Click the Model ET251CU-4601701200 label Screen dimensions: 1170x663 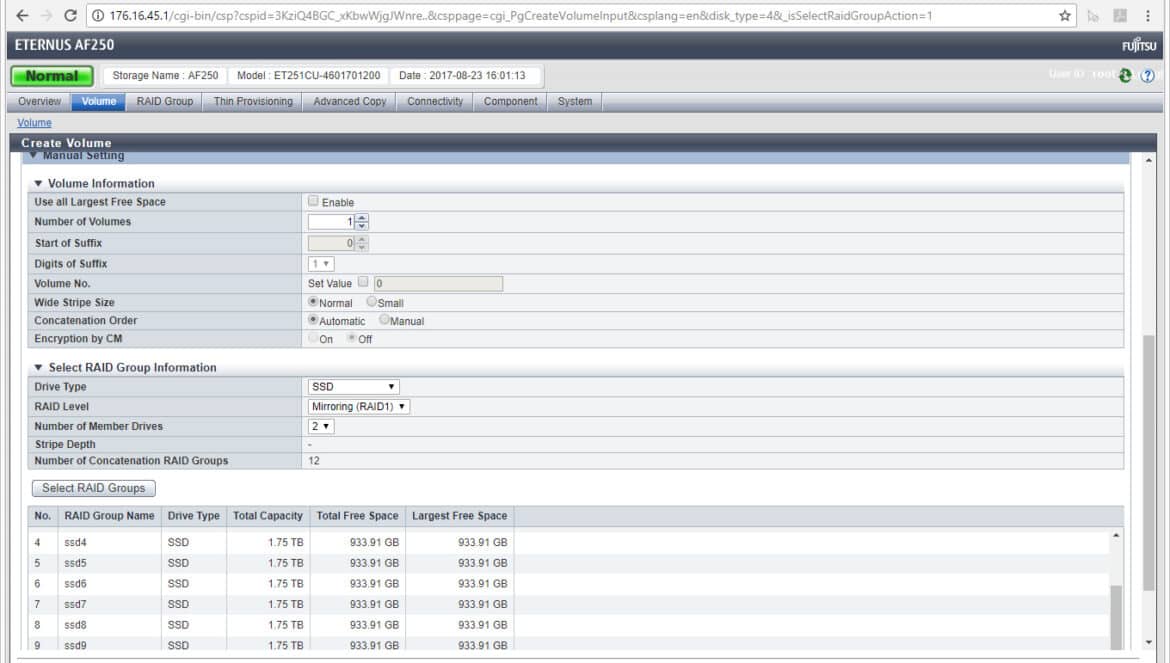point(308,75)
